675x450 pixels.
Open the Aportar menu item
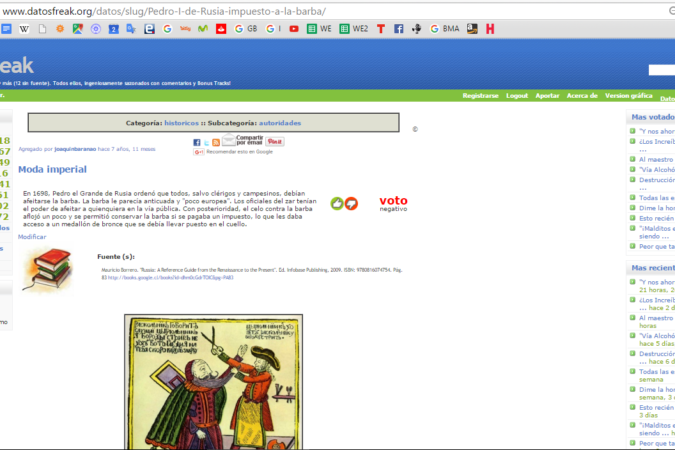click(x=547, y=96)
